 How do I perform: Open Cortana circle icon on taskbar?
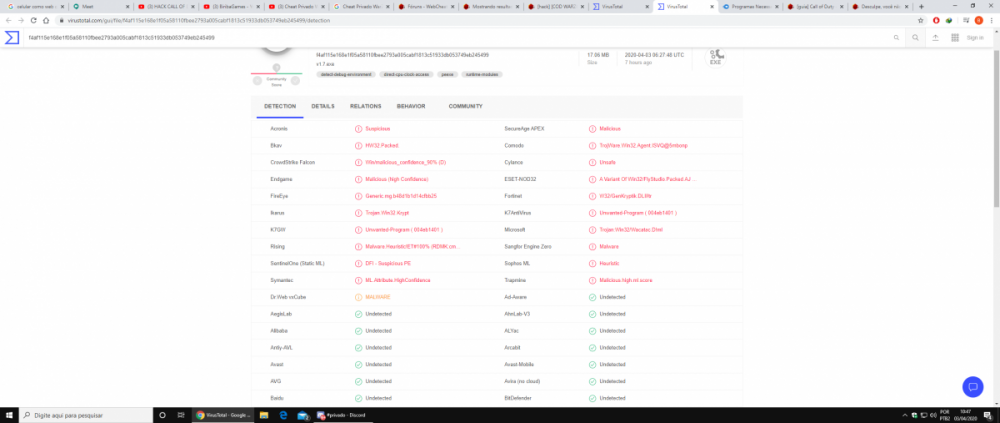pos(163,415)
